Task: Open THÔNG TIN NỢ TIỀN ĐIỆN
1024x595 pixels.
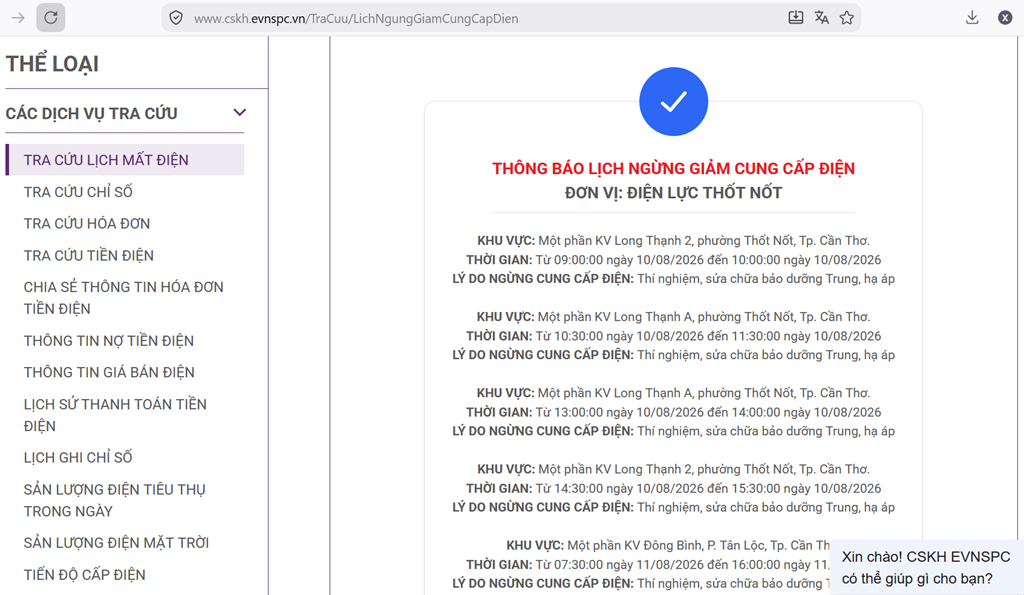Action: tap(109, 341)
